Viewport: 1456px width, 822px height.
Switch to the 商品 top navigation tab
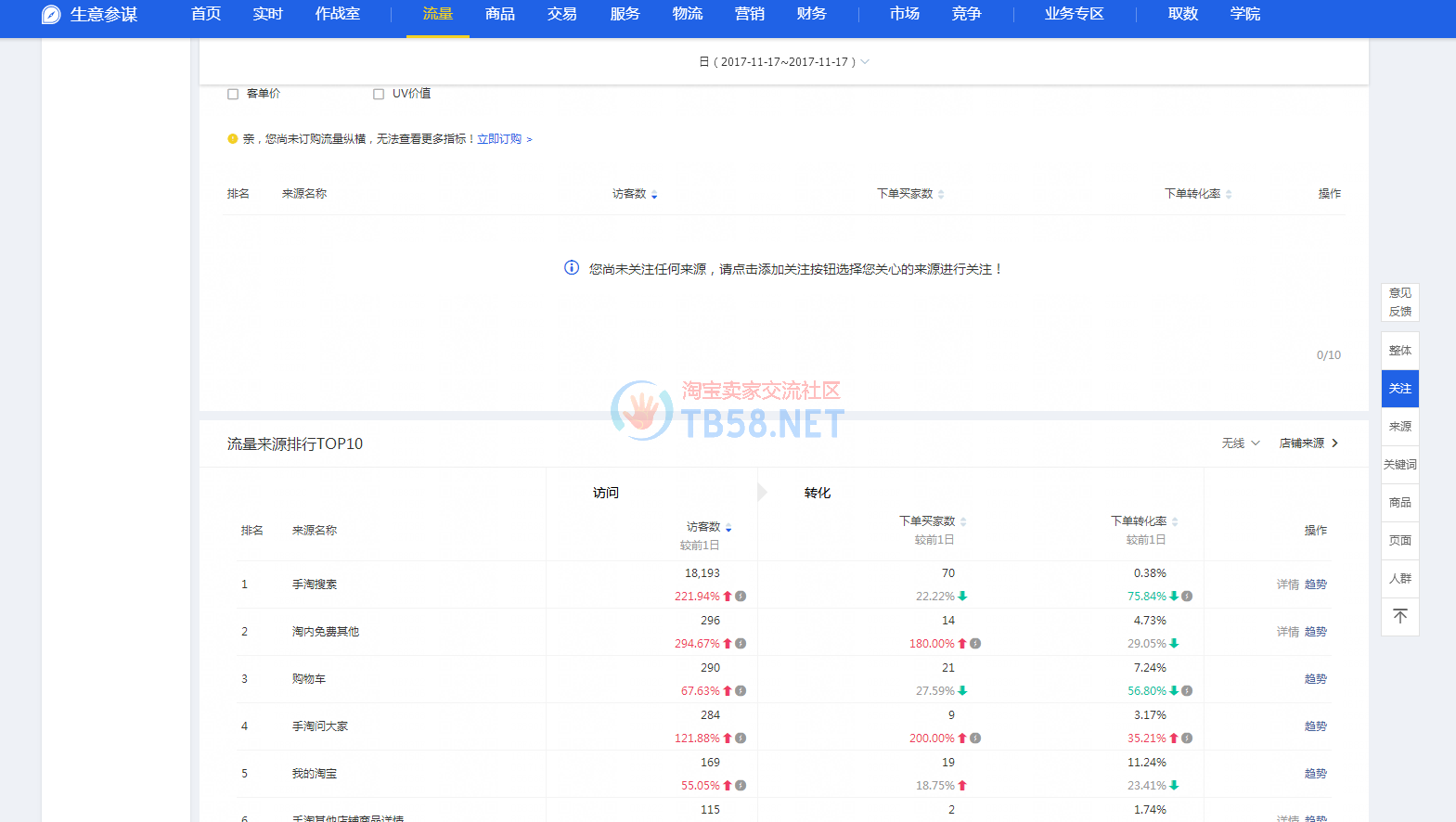[x=499, y=14]
